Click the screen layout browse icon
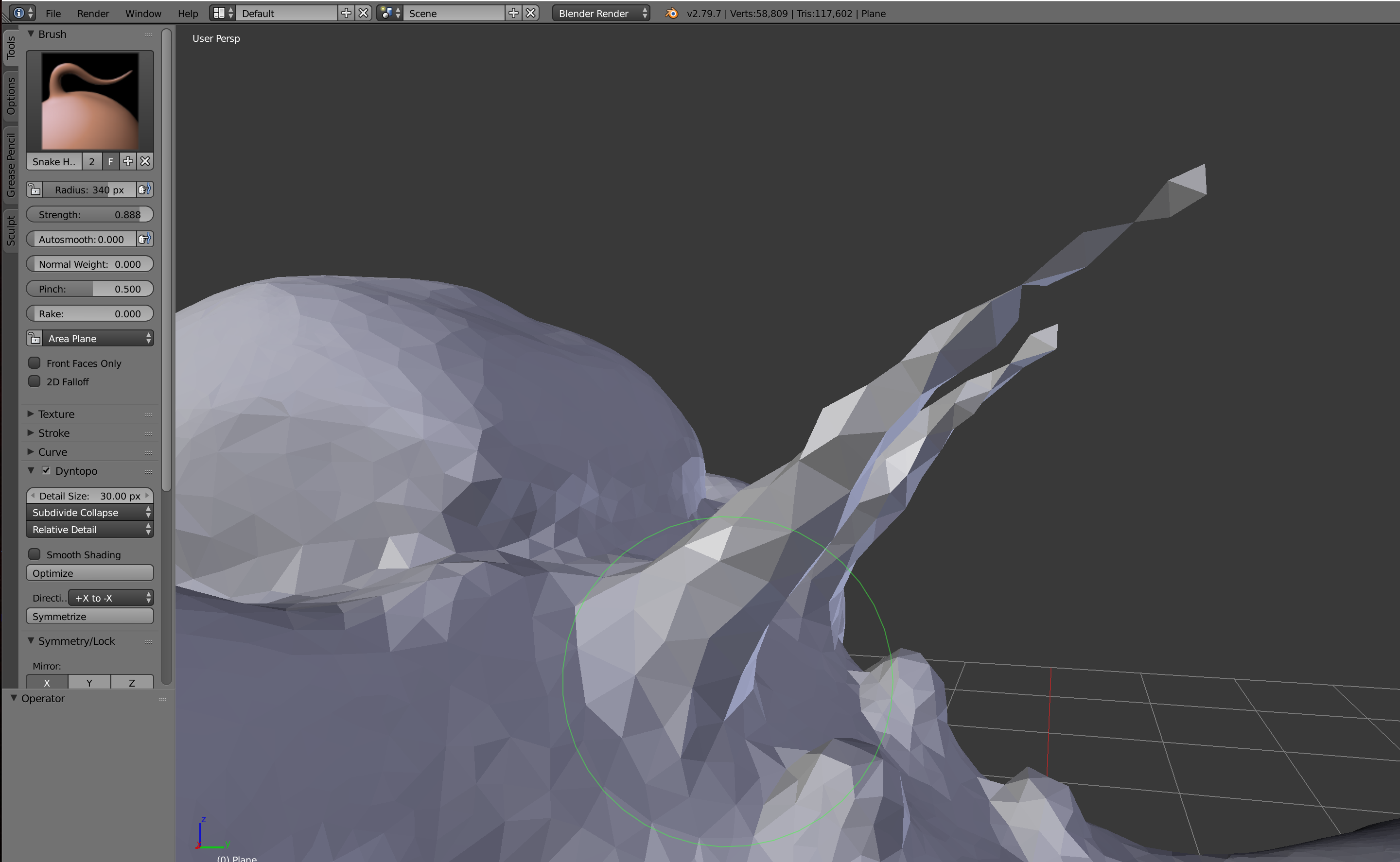Viewport: 1400px width, 862px height. 218,13
